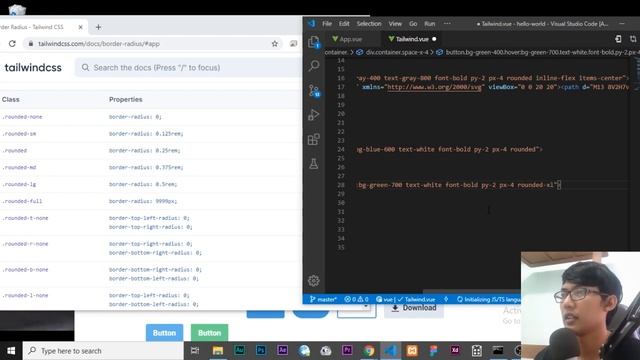Click the Chrome address bar URL
This screenshot has height=360, width=640.
click(x=99, y=44)
